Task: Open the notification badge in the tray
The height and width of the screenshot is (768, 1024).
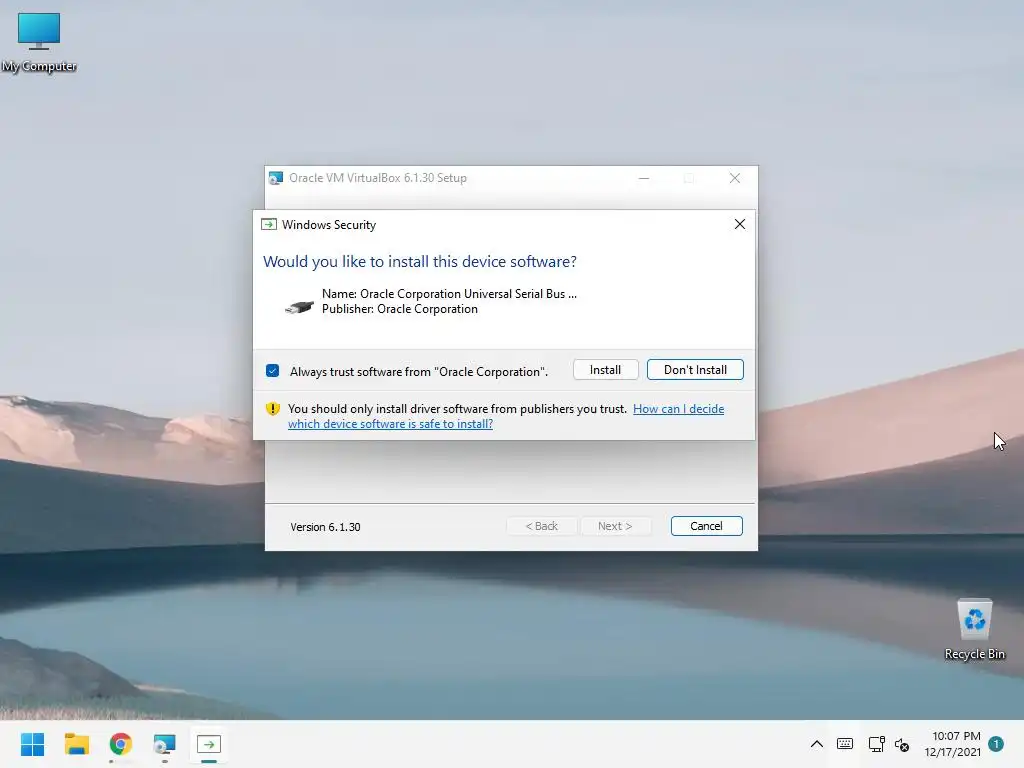Action: point(996,743)
